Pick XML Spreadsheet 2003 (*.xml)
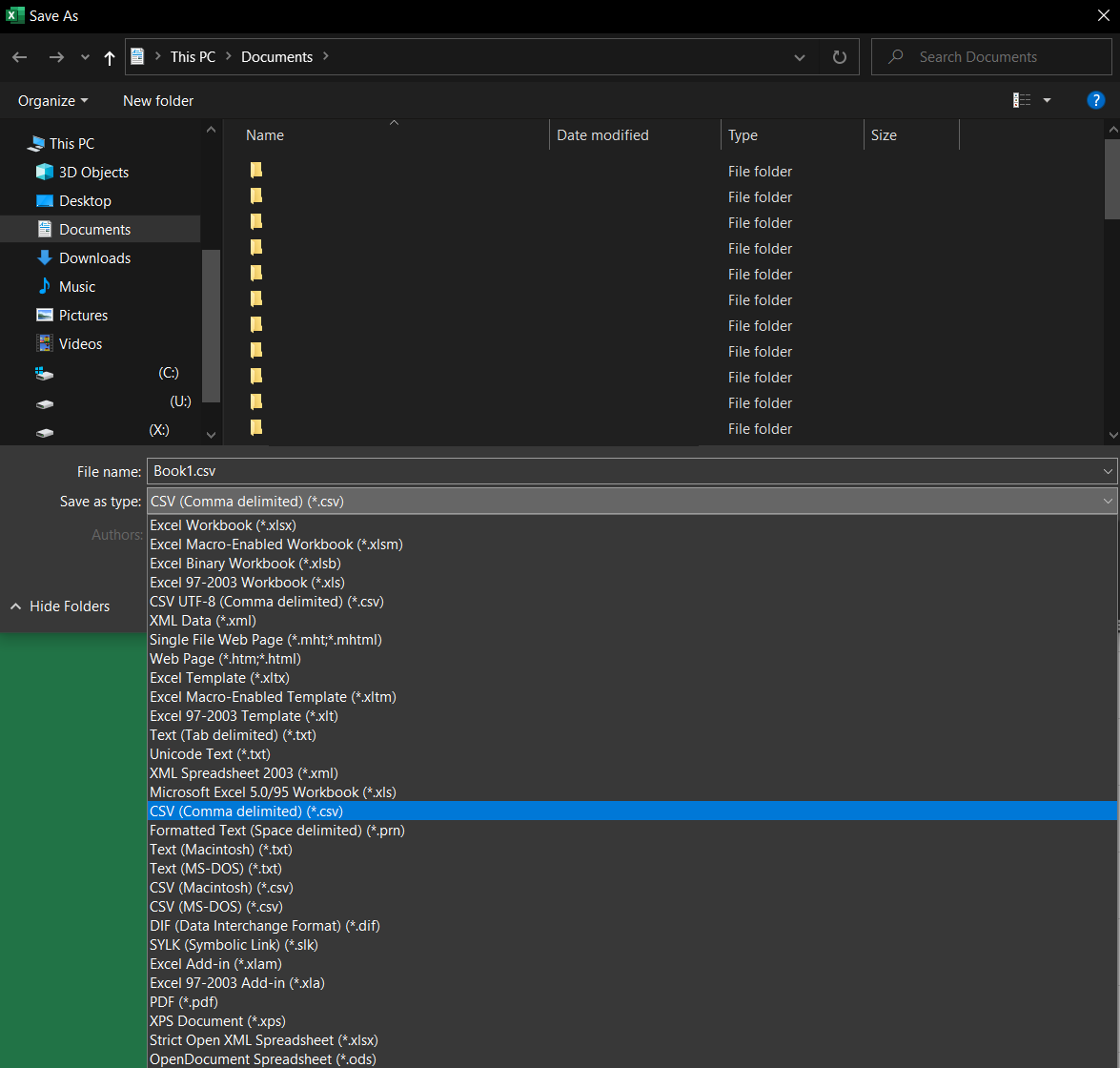The width and height of the screenshot is (1120, 1068). tap(632, 773)
